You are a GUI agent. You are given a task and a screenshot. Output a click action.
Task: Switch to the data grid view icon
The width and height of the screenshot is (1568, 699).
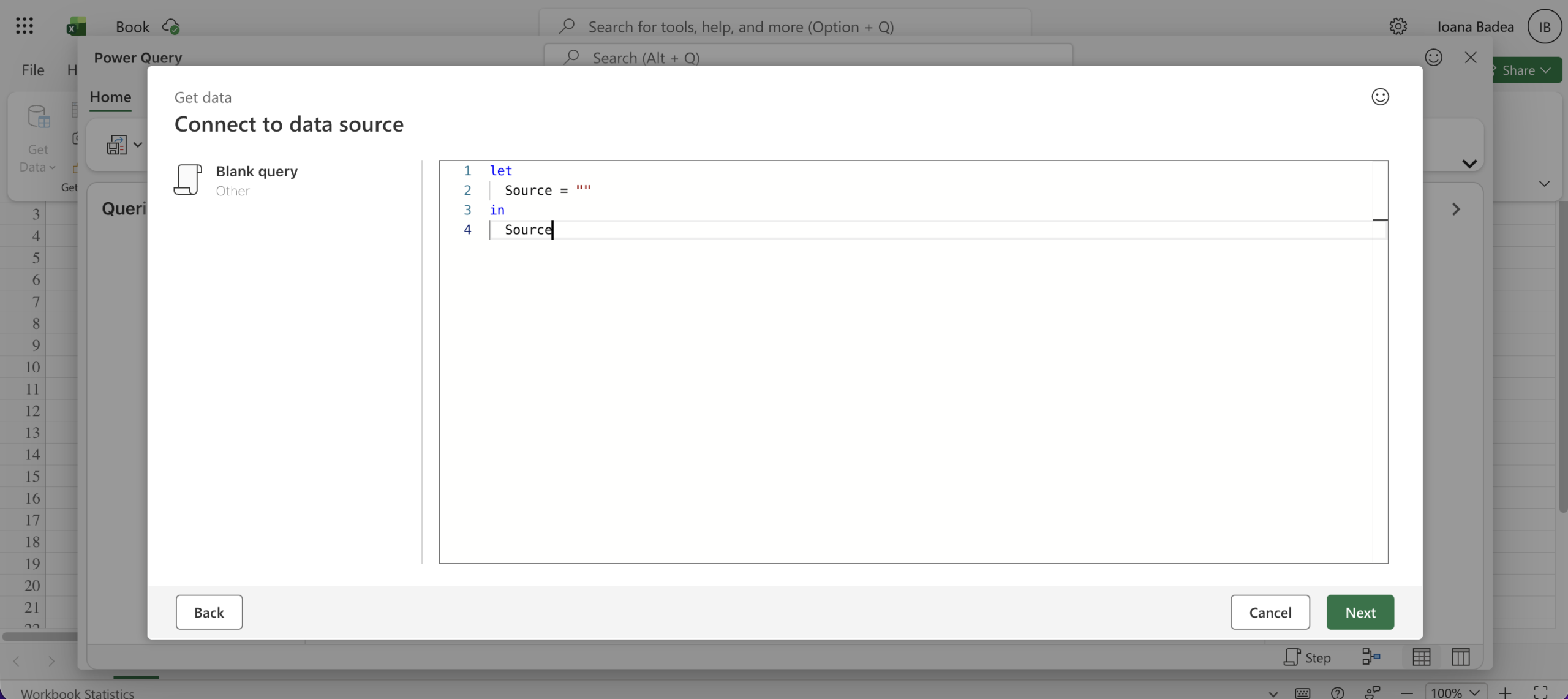coord(1421,657)
